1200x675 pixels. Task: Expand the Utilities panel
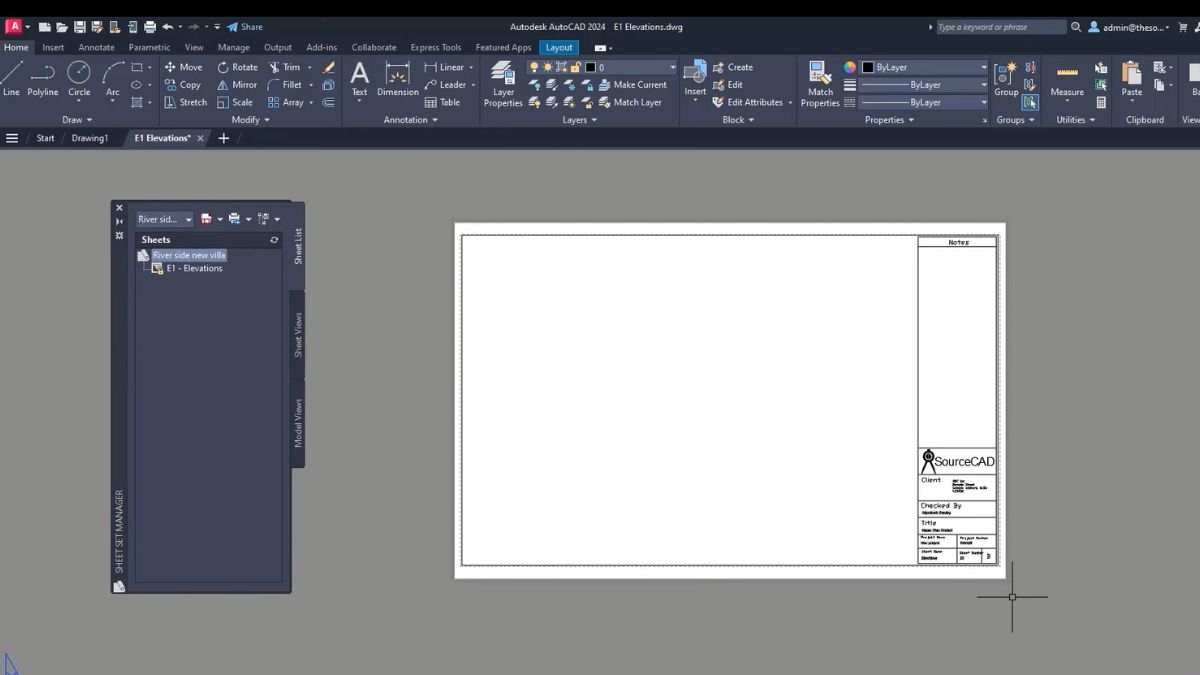[1076, 120]
